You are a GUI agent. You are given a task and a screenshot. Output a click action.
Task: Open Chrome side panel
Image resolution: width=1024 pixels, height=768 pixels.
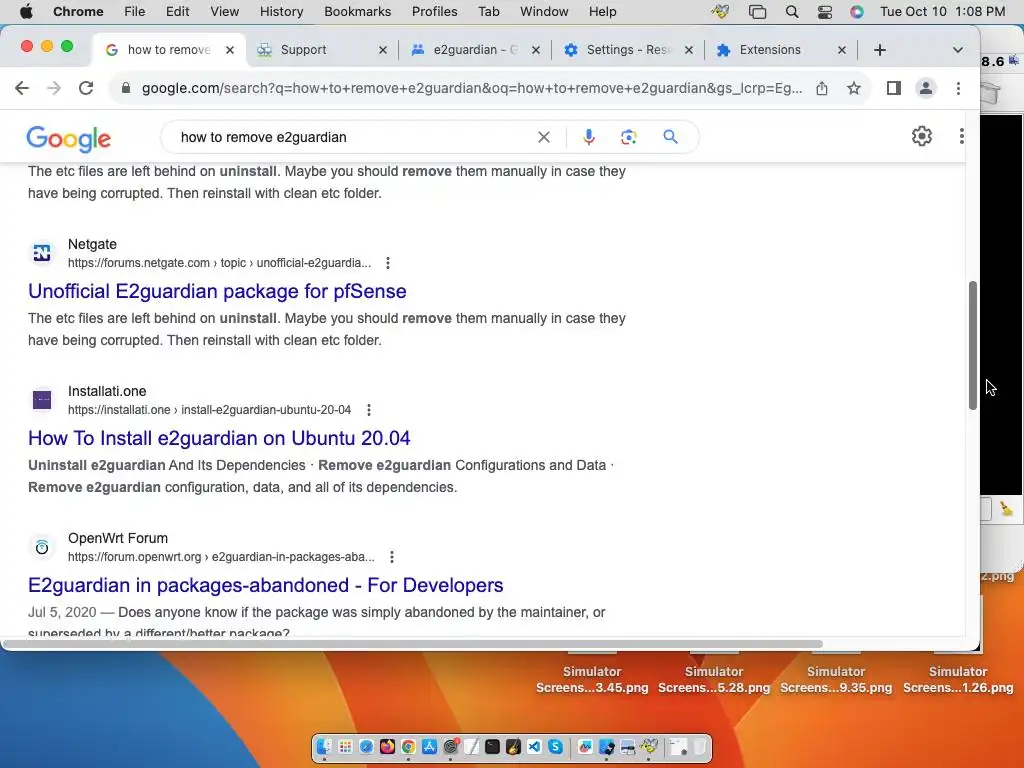(x=893, y=88)
